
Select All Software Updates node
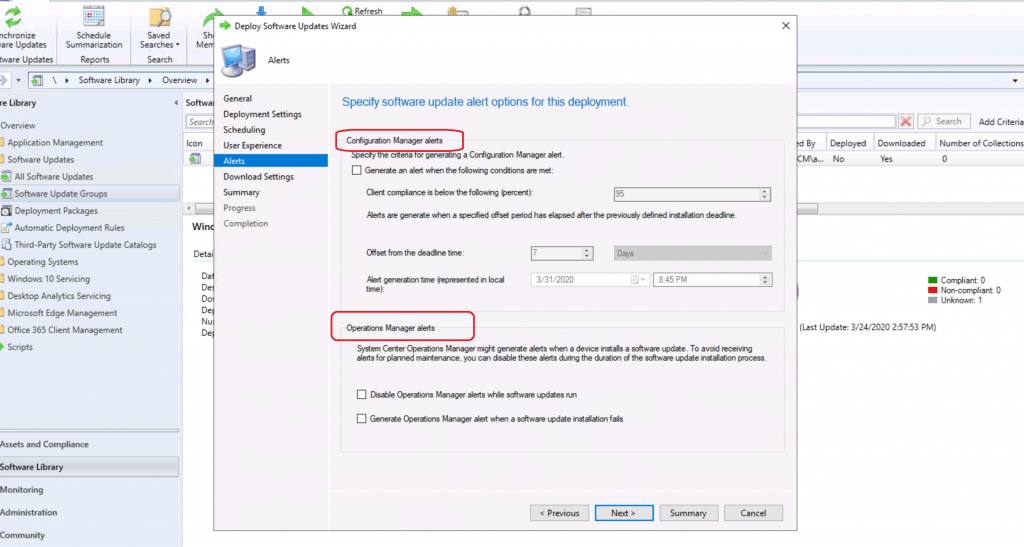pos(54,176)
